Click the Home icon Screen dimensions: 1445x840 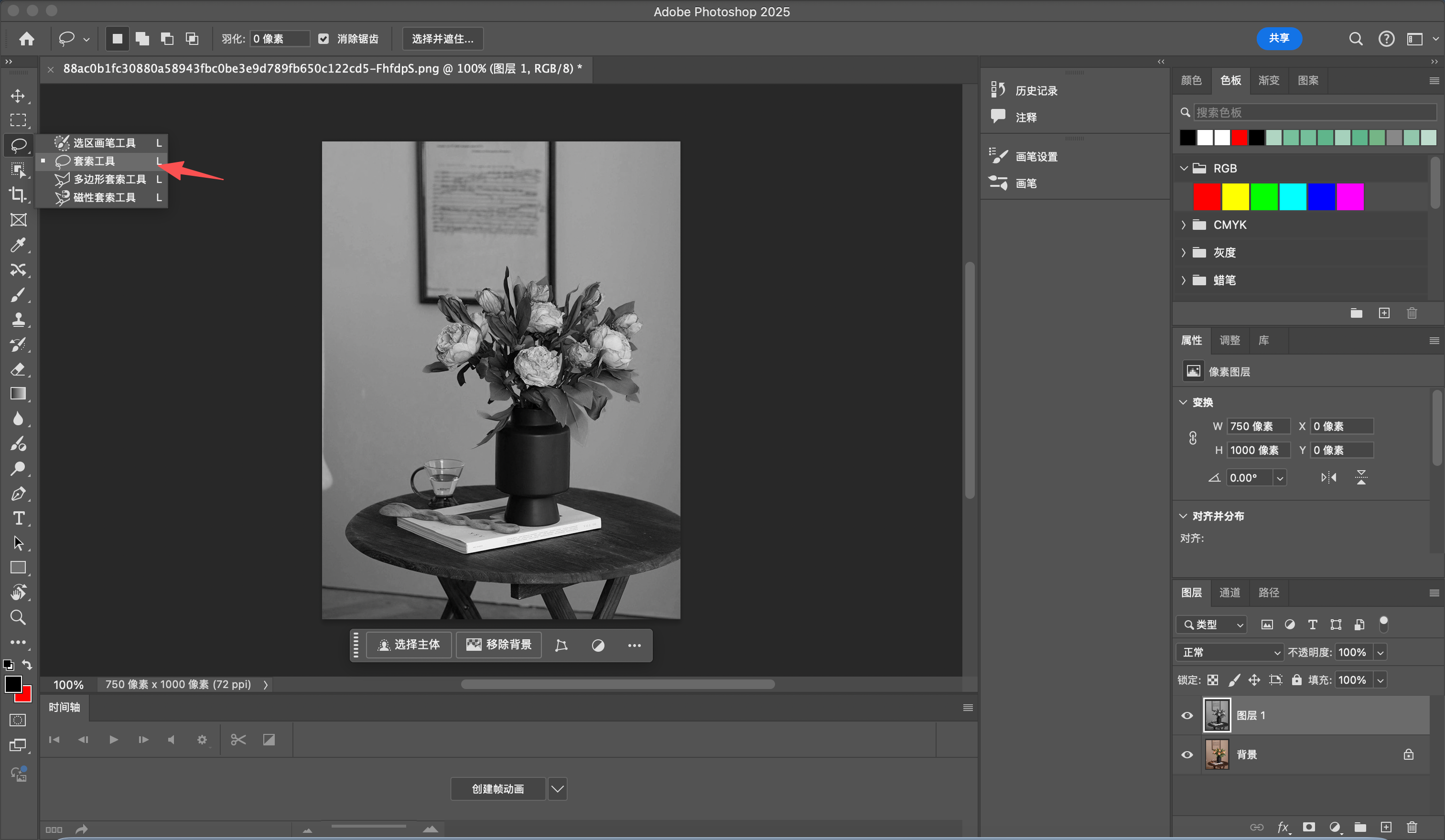click(x=26, y=38)
